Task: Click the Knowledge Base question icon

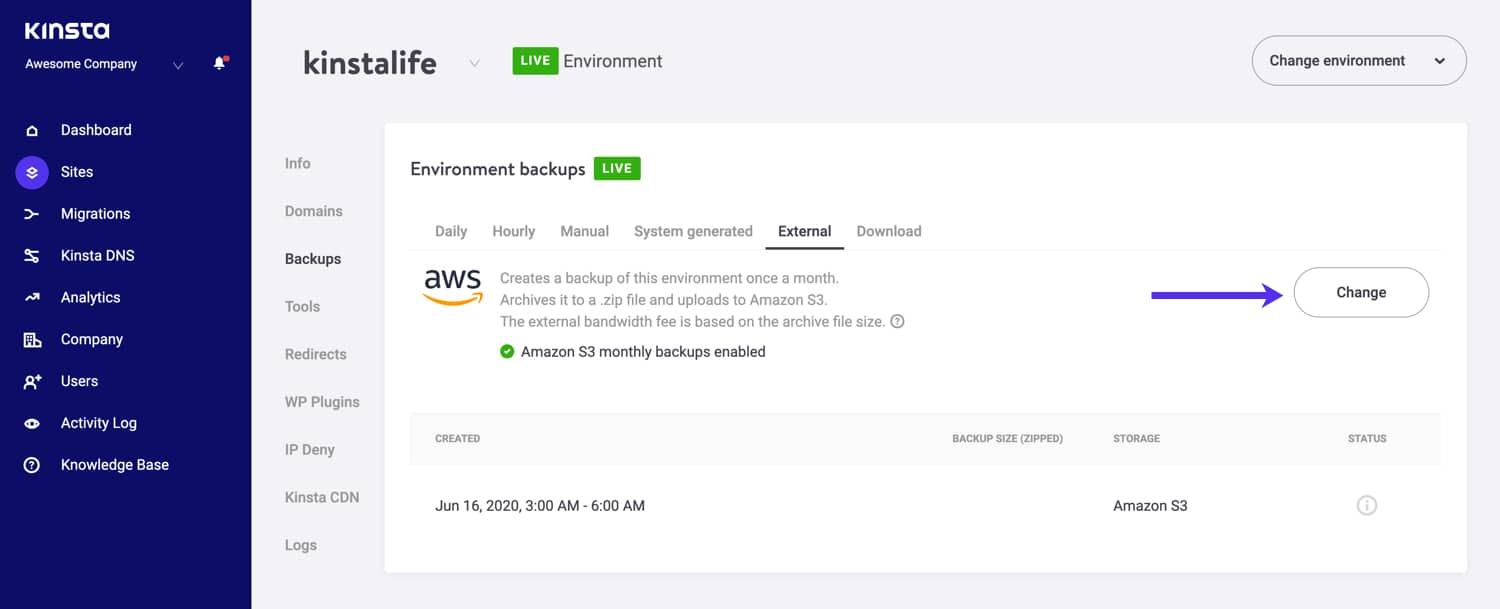Action: [32, 465]
